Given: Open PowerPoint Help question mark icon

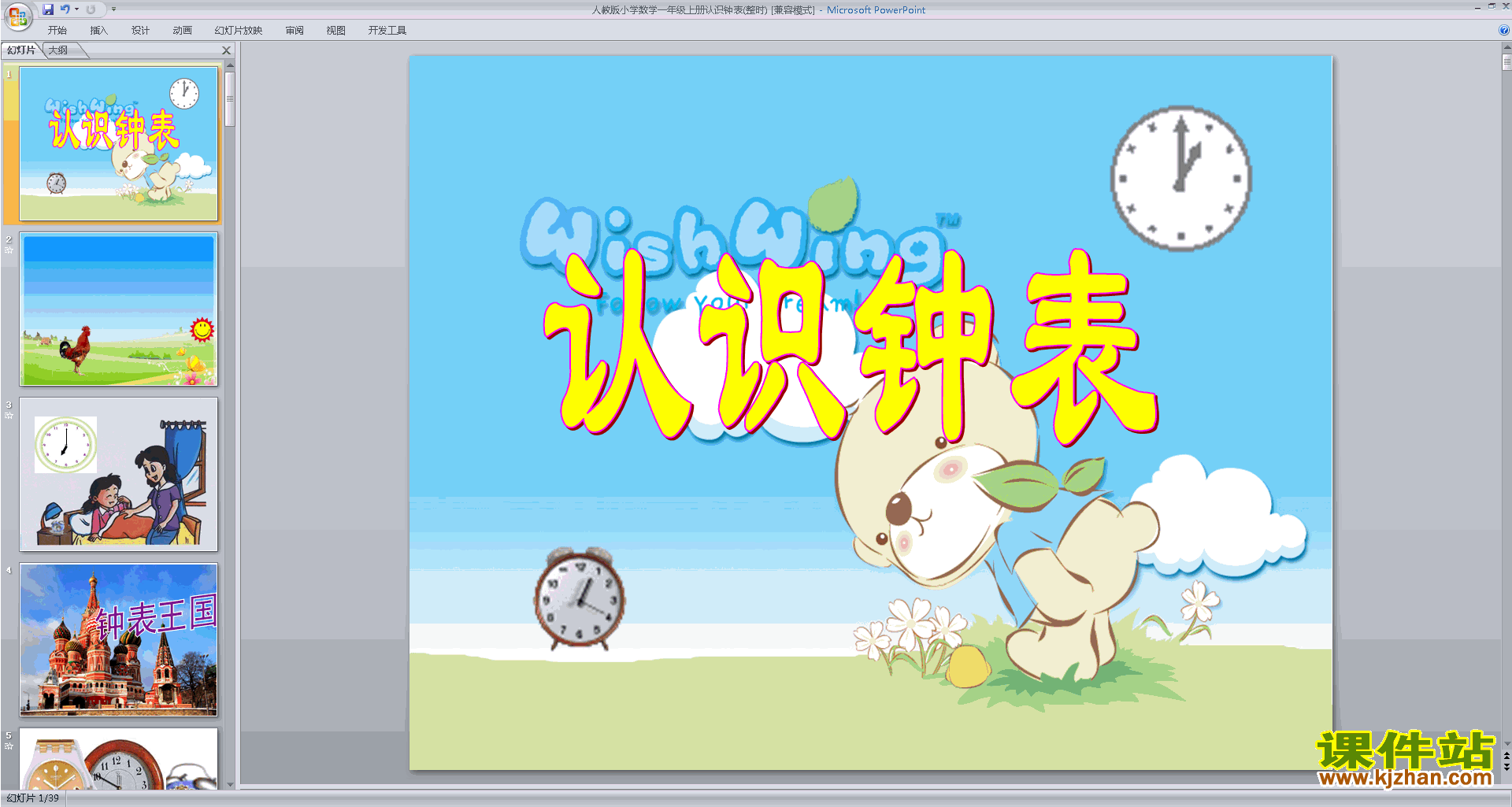Looking at the screenshot, I should pyautogui.click(x=1503, y=31).
